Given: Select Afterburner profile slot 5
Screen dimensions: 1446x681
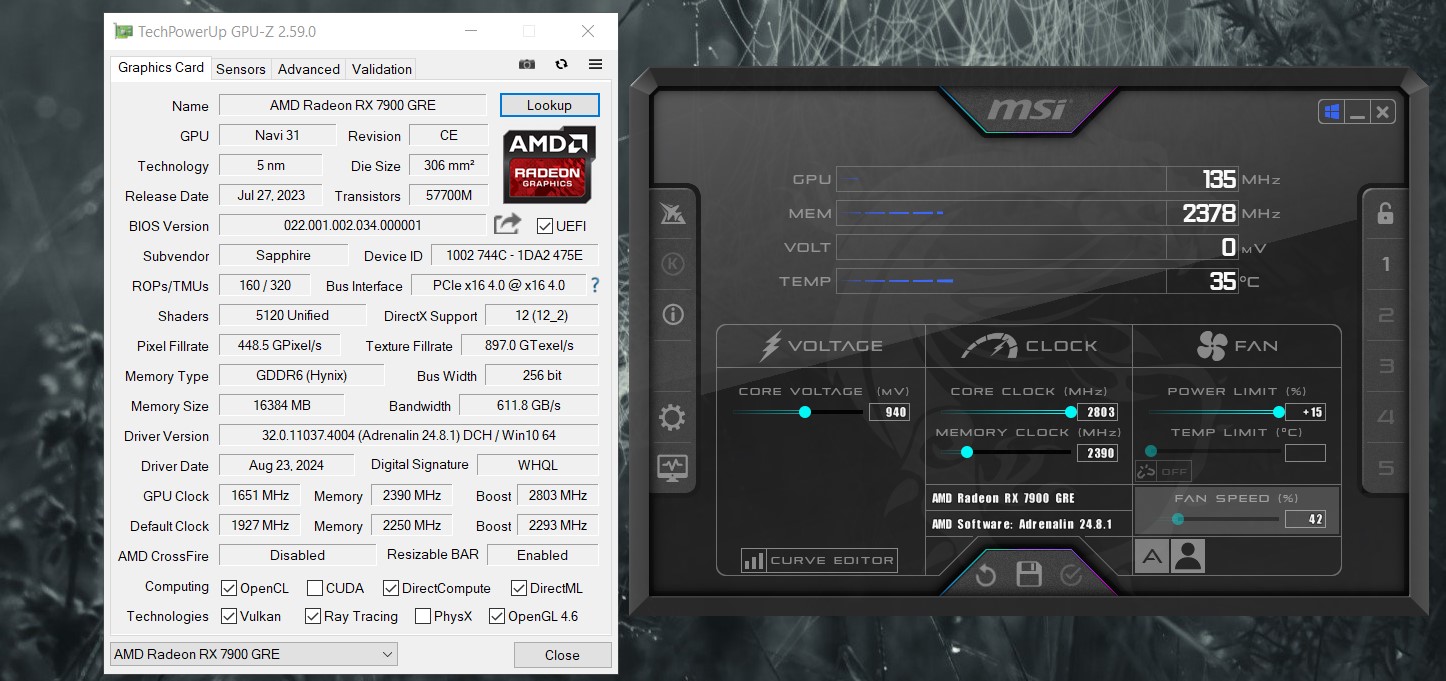Looking at the screenshot, I should click(x=1386, y=468).
